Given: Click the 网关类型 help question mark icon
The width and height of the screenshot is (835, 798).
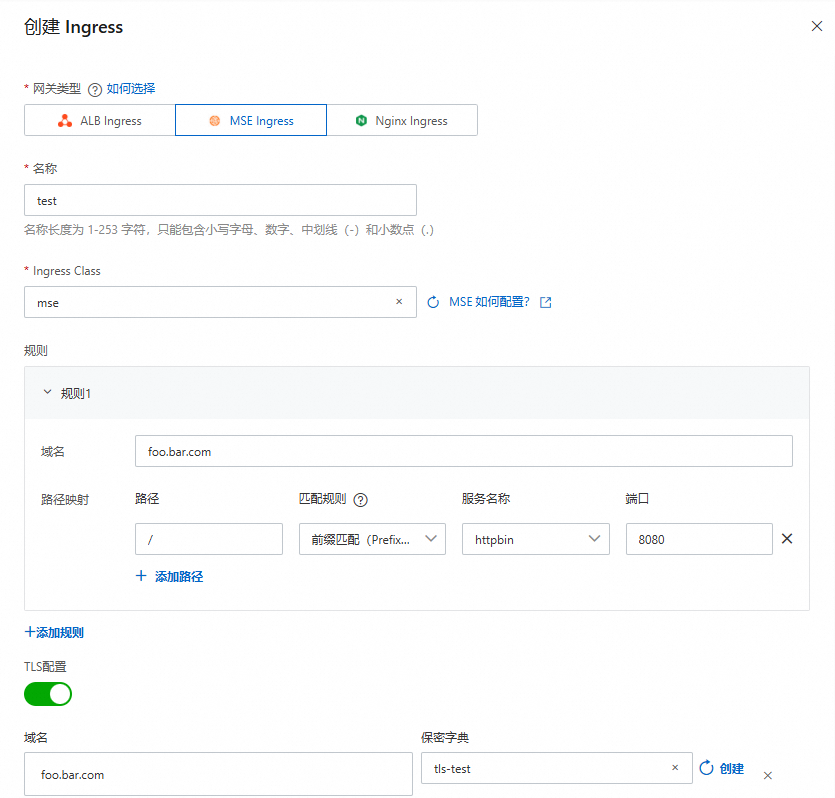Looking at the screenshot, I should pos(95,89).
